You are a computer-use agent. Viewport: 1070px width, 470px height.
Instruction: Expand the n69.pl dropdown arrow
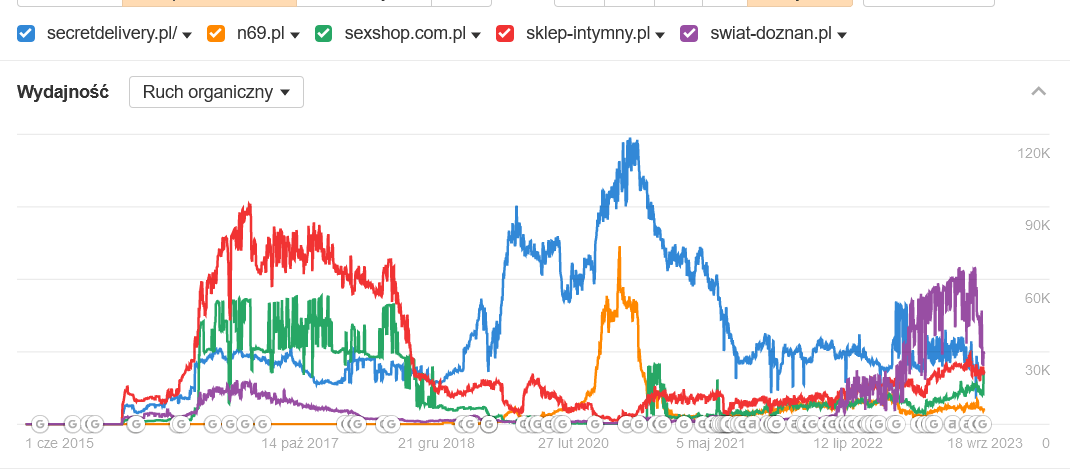pyautogui.click(x=296, y=35)
